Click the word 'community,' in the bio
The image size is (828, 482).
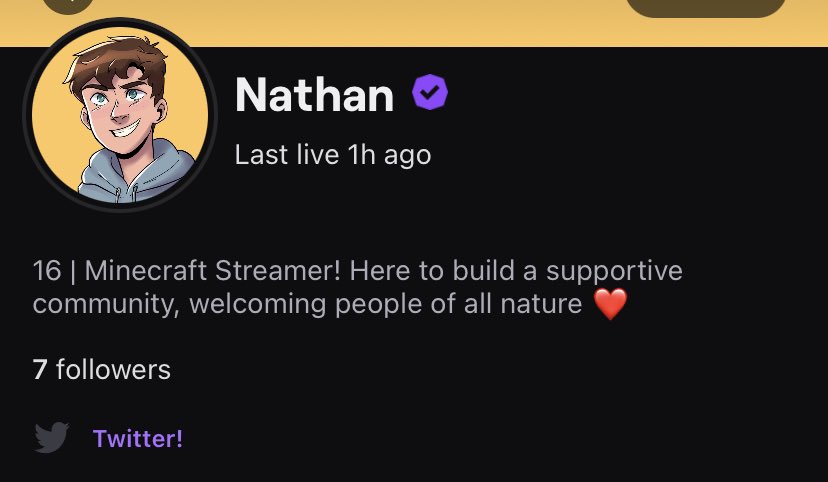click(106, 306)
